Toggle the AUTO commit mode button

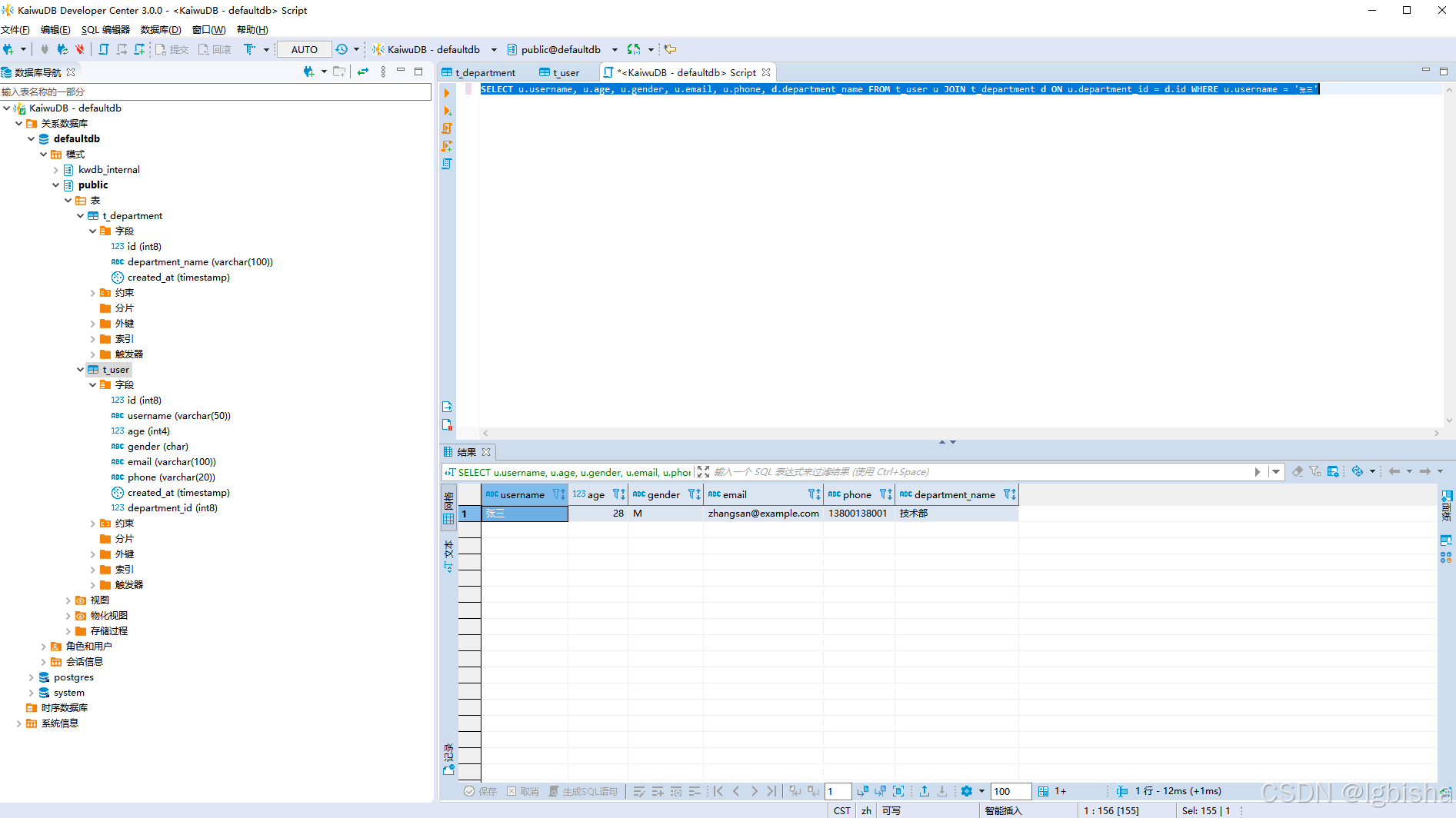[x=305, y=49]
